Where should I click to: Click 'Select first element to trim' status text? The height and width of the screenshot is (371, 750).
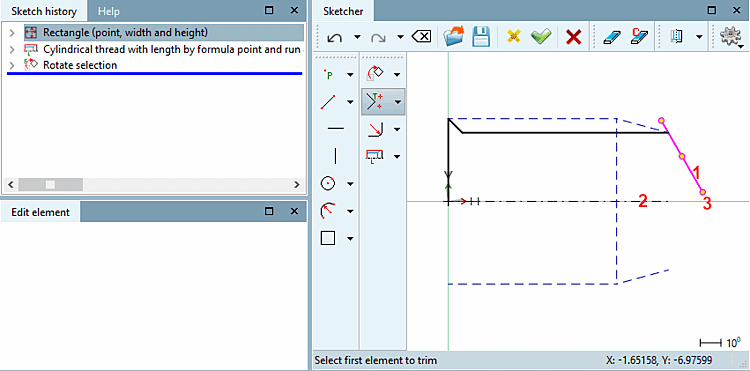point(375,360)
